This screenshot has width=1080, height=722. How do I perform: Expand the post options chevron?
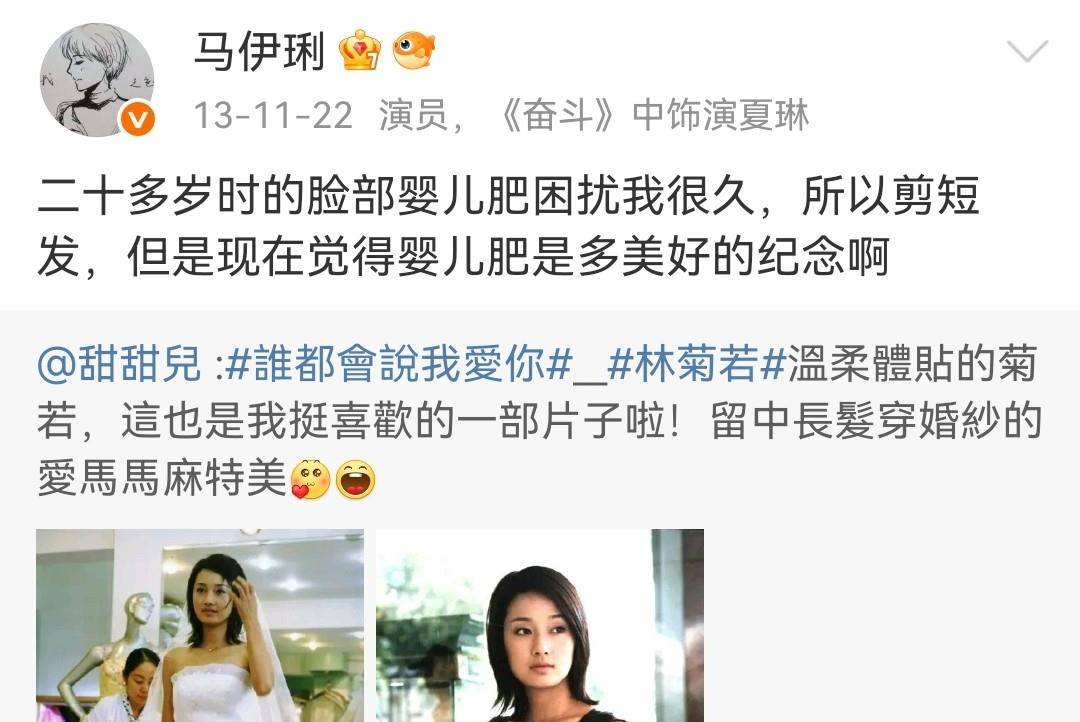click(1027, 50)
